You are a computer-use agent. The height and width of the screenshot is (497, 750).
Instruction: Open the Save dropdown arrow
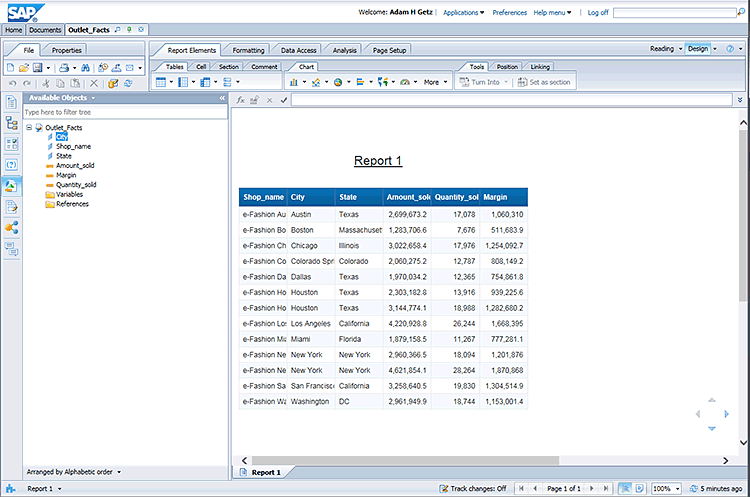point(48,68)
